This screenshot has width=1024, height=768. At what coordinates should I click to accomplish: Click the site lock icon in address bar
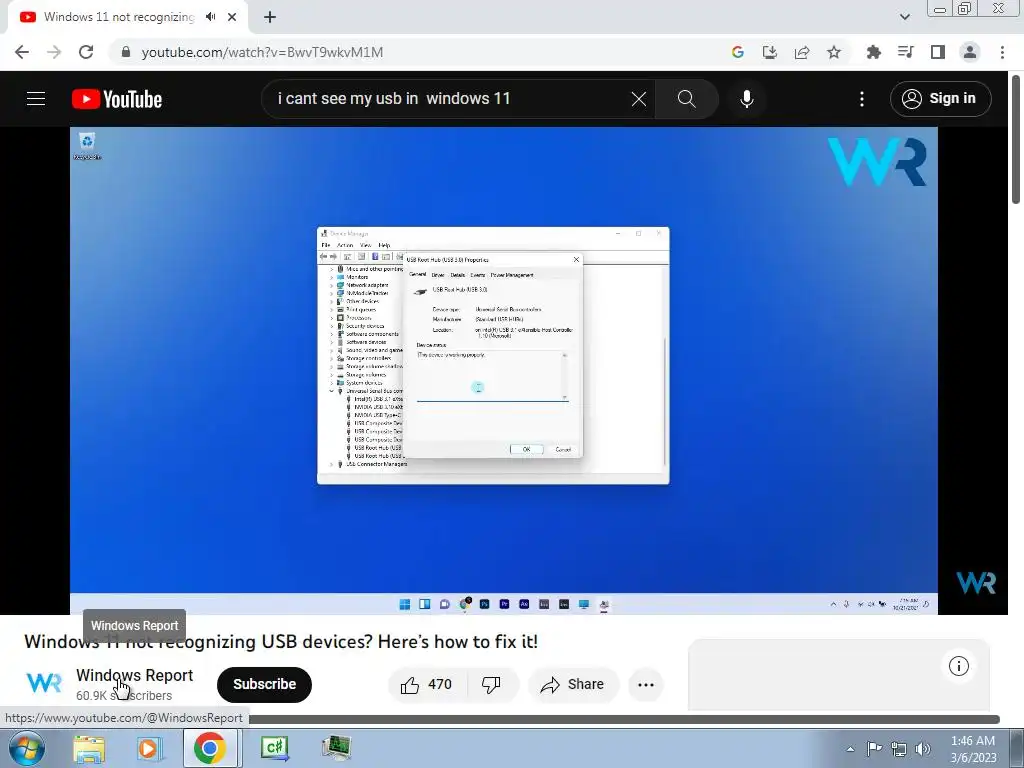click(x=126, y=52)
